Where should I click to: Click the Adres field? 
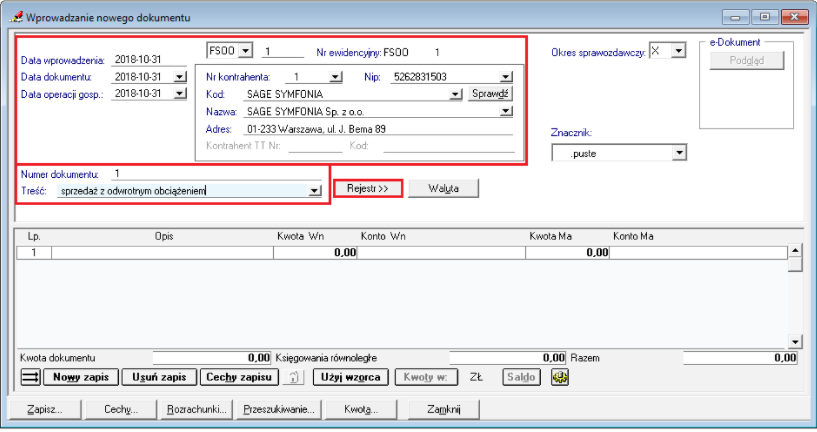(378, 129)
